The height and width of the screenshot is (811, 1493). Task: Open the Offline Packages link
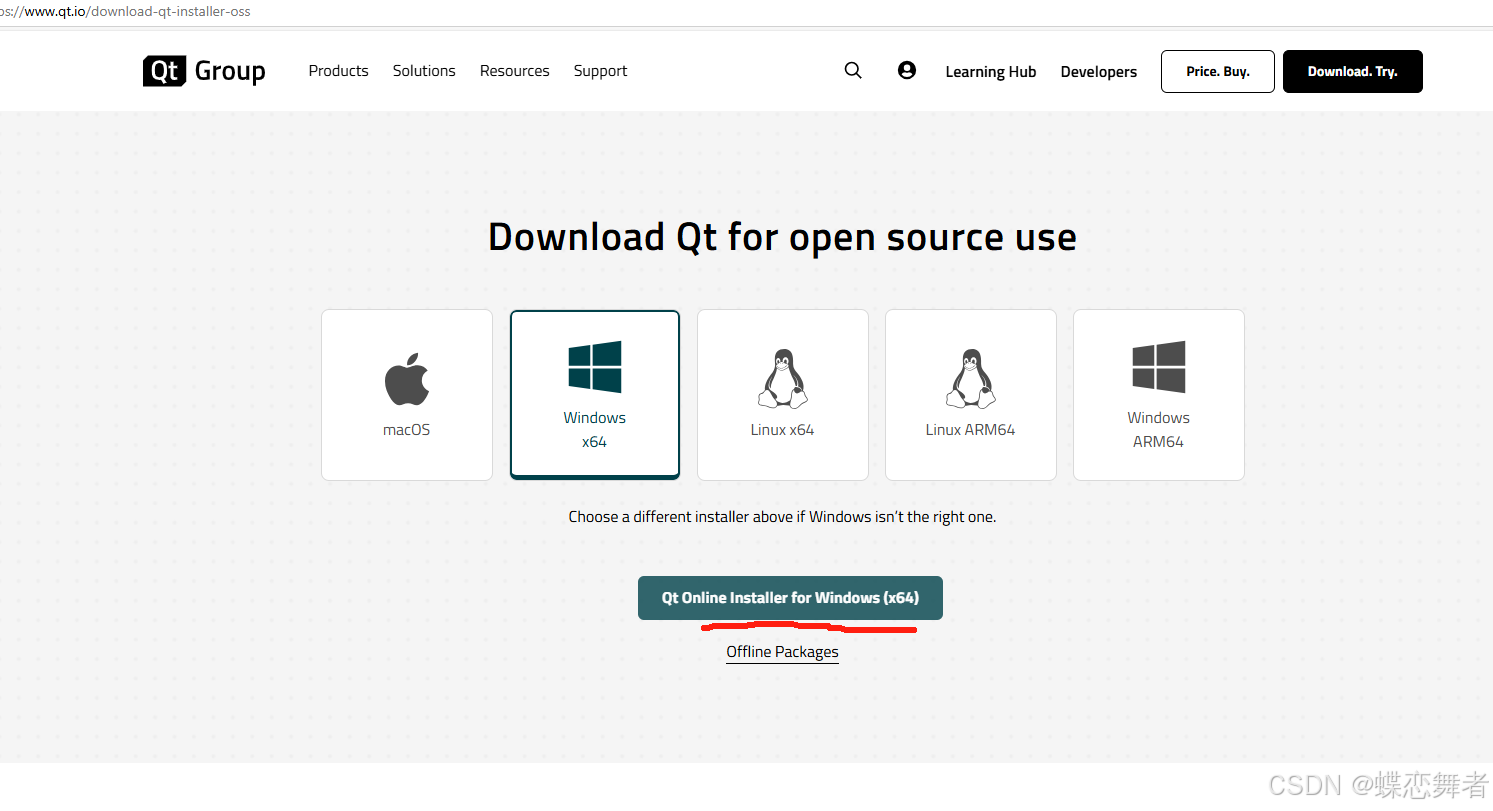(x=782, y=651)
